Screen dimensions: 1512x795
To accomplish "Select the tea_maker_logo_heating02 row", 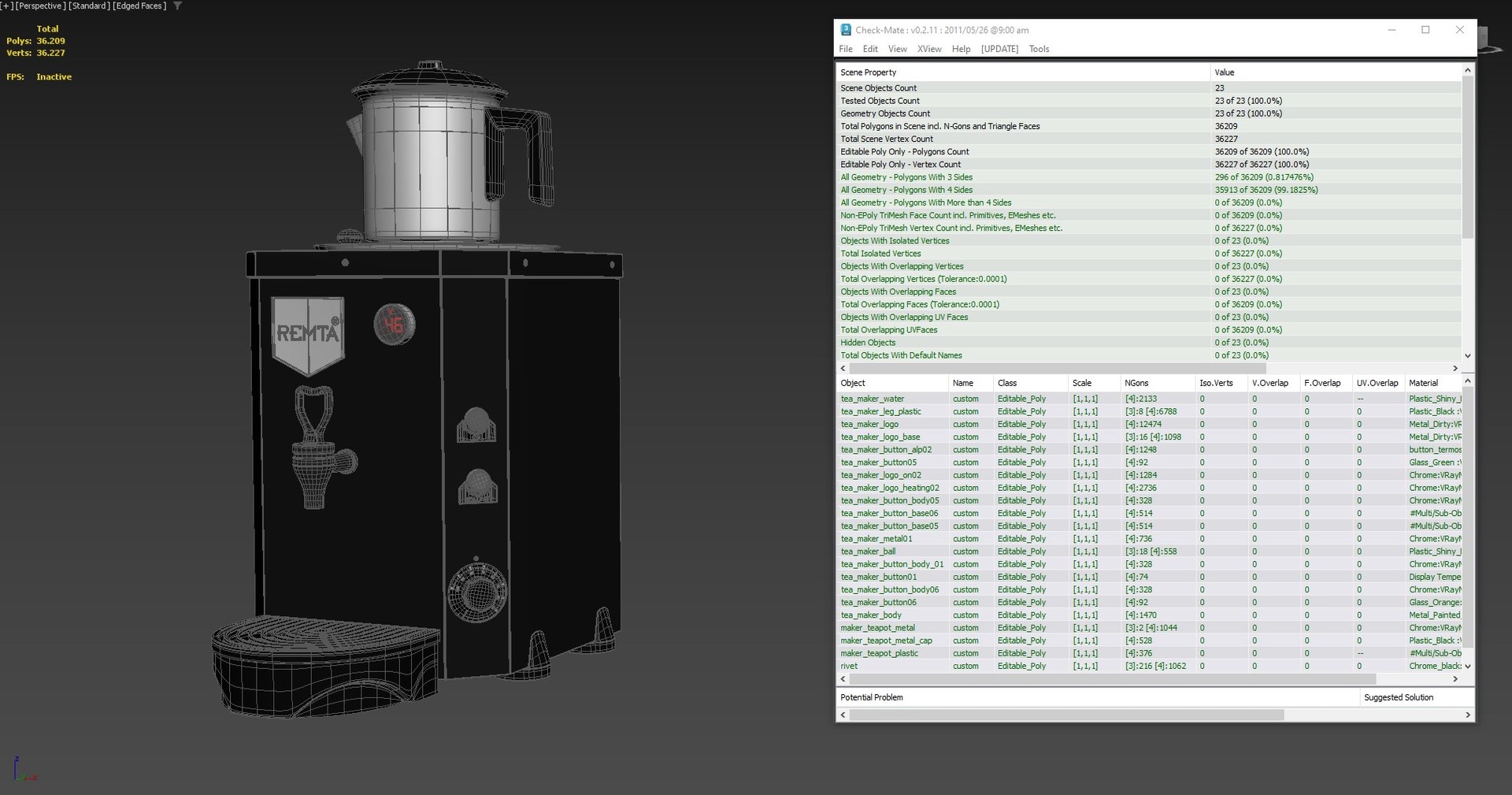I will (x=1149, y=488).
